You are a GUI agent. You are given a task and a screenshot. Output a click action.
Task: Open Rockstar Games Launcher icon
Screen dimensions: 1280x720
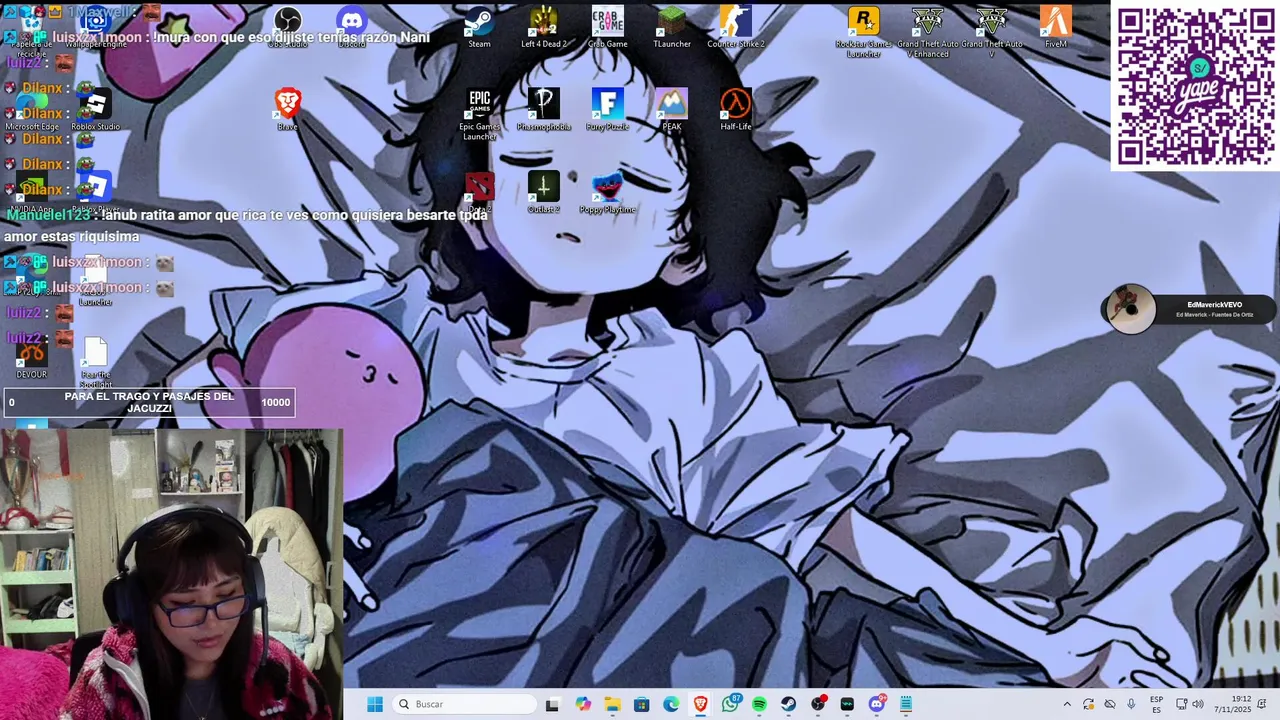coord(864,32)
